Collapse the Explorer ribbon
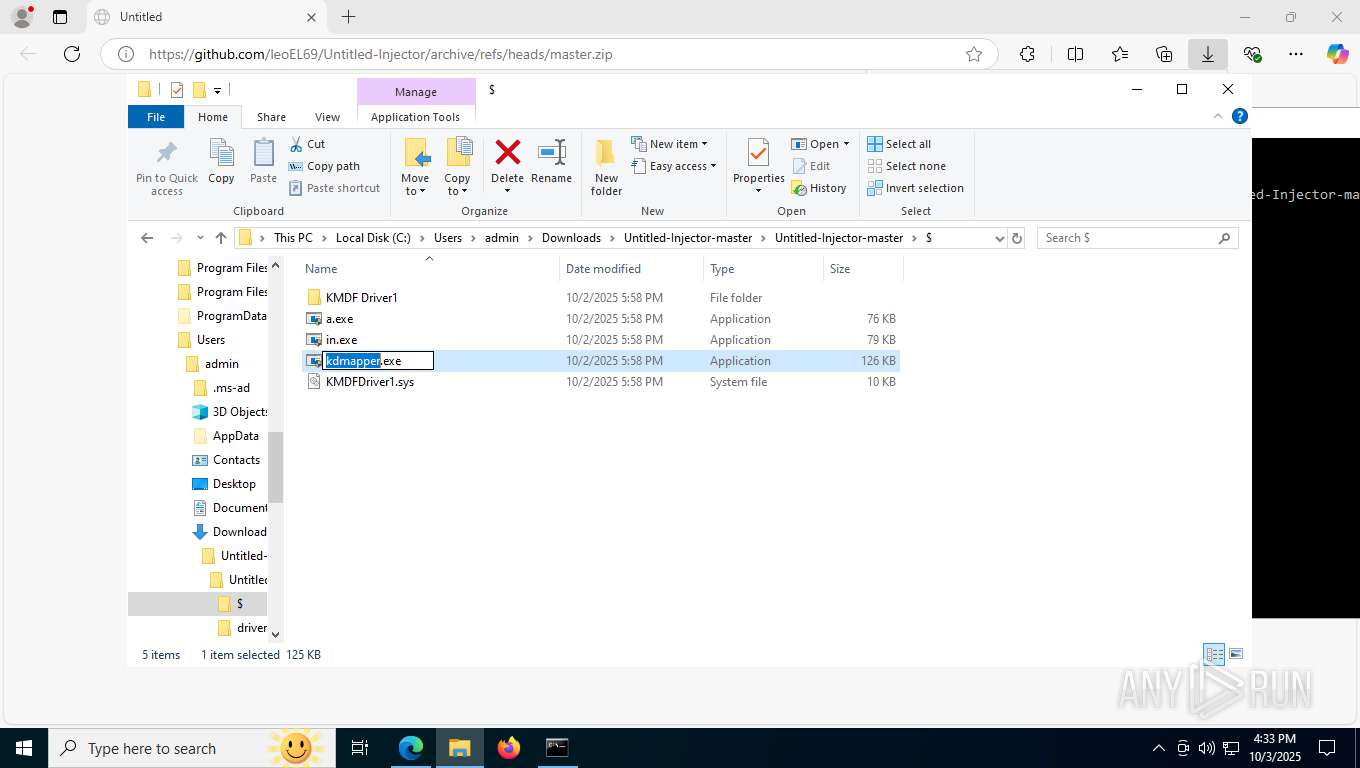Screen dimensions: 1360x768 point(1218,116)
